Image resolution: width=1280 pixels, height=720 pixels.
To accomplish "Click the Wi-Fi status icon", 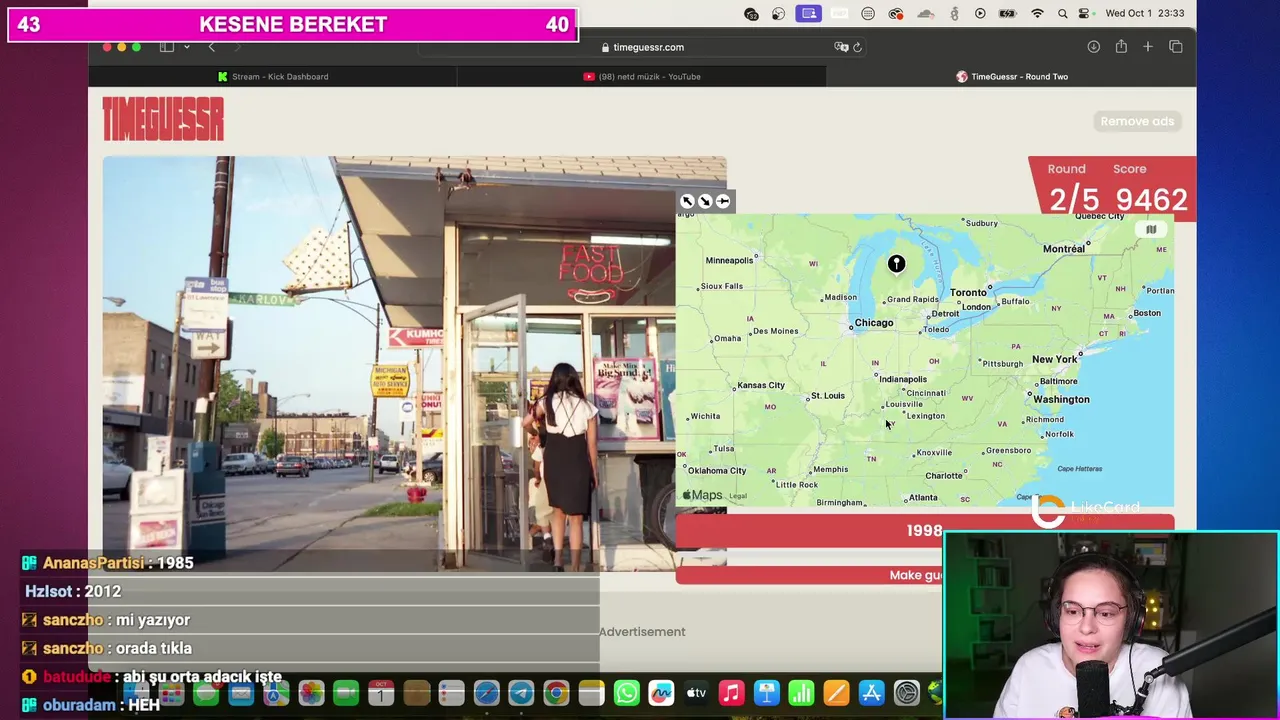I will (1037, 13).
